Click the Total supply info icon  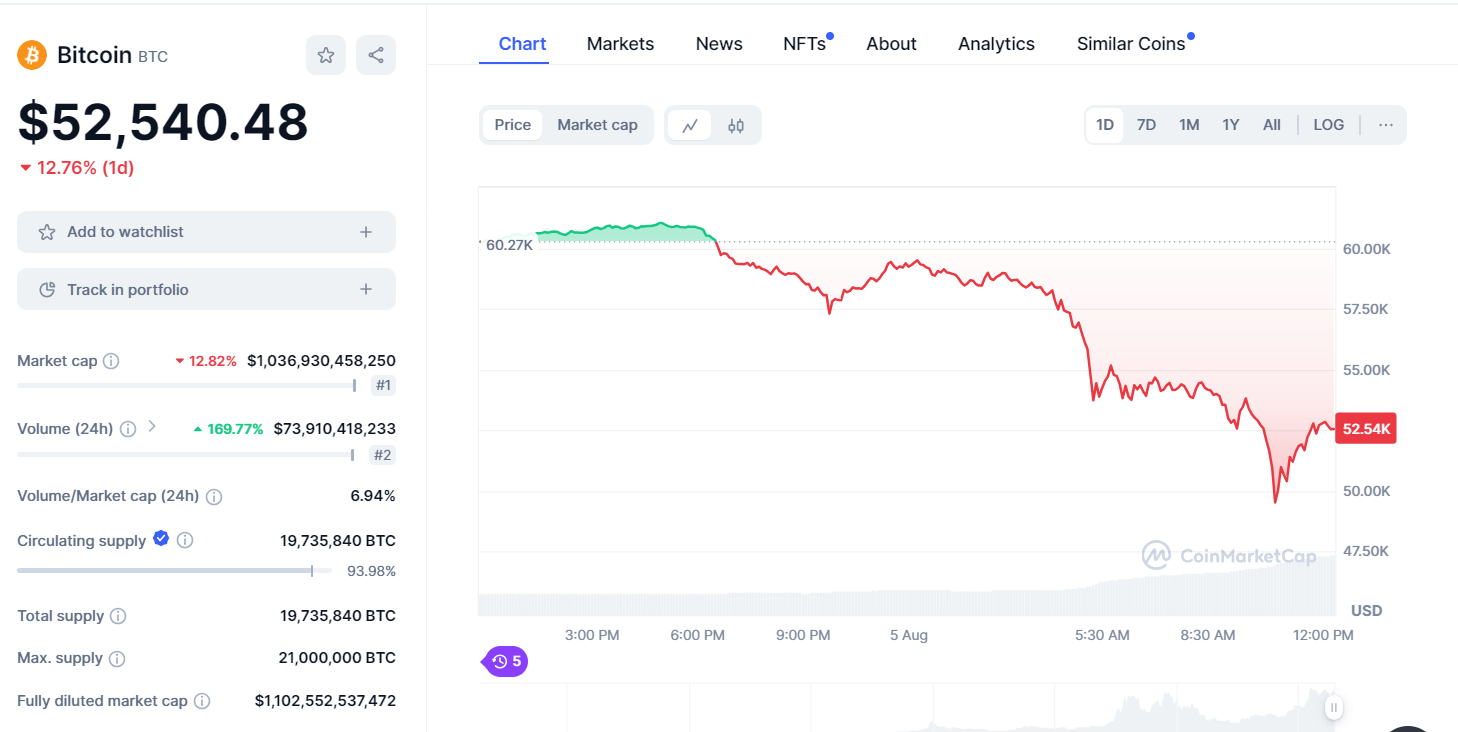point(118,616)
